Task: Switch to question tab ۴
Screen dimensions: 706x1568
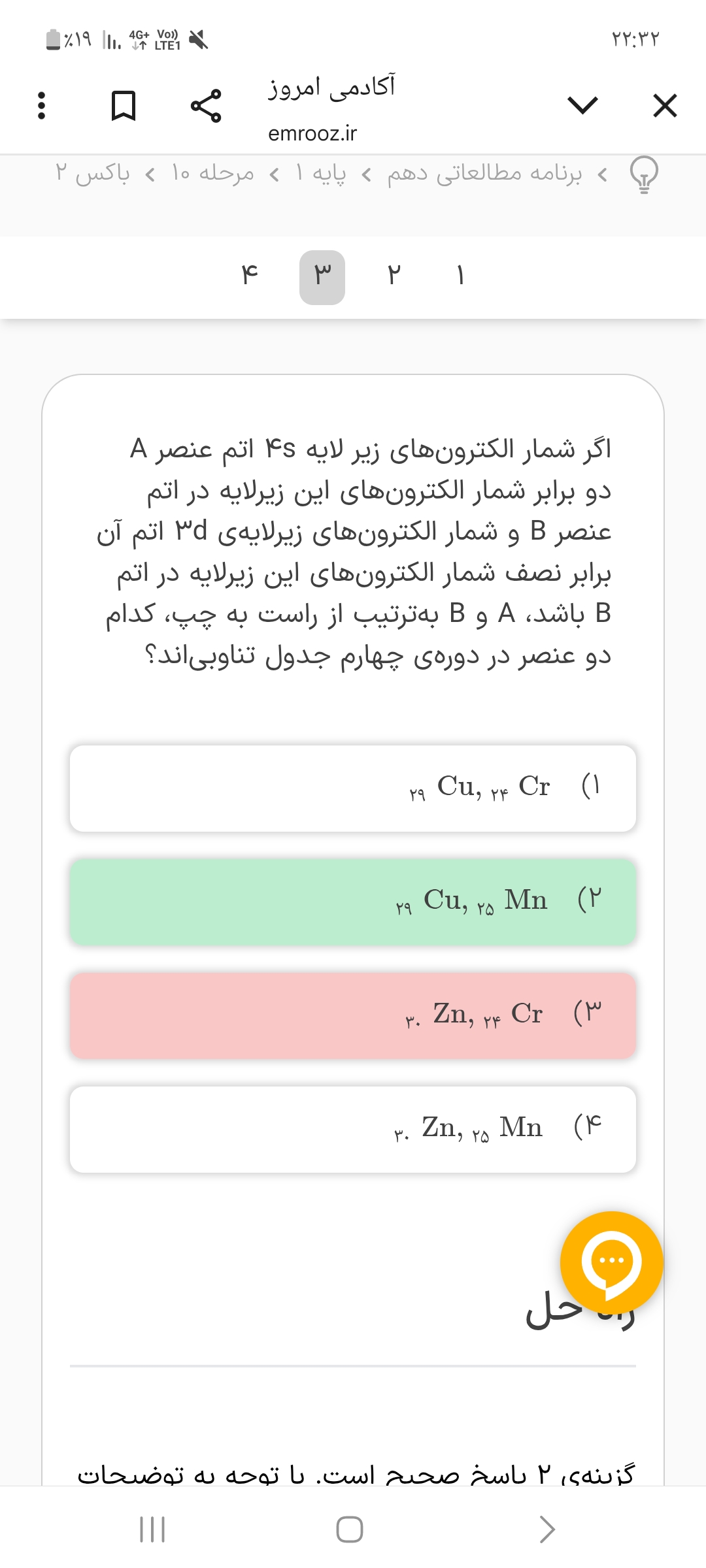Action: [250, 276]
